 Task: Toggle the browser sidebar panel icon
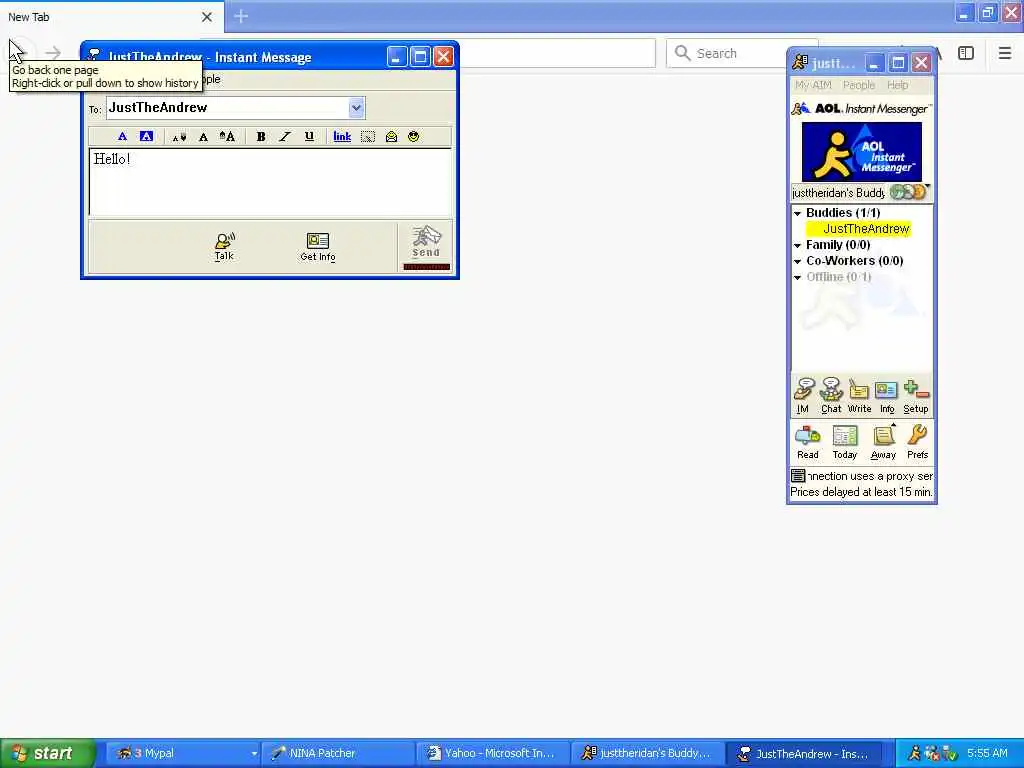coord(966,53)
